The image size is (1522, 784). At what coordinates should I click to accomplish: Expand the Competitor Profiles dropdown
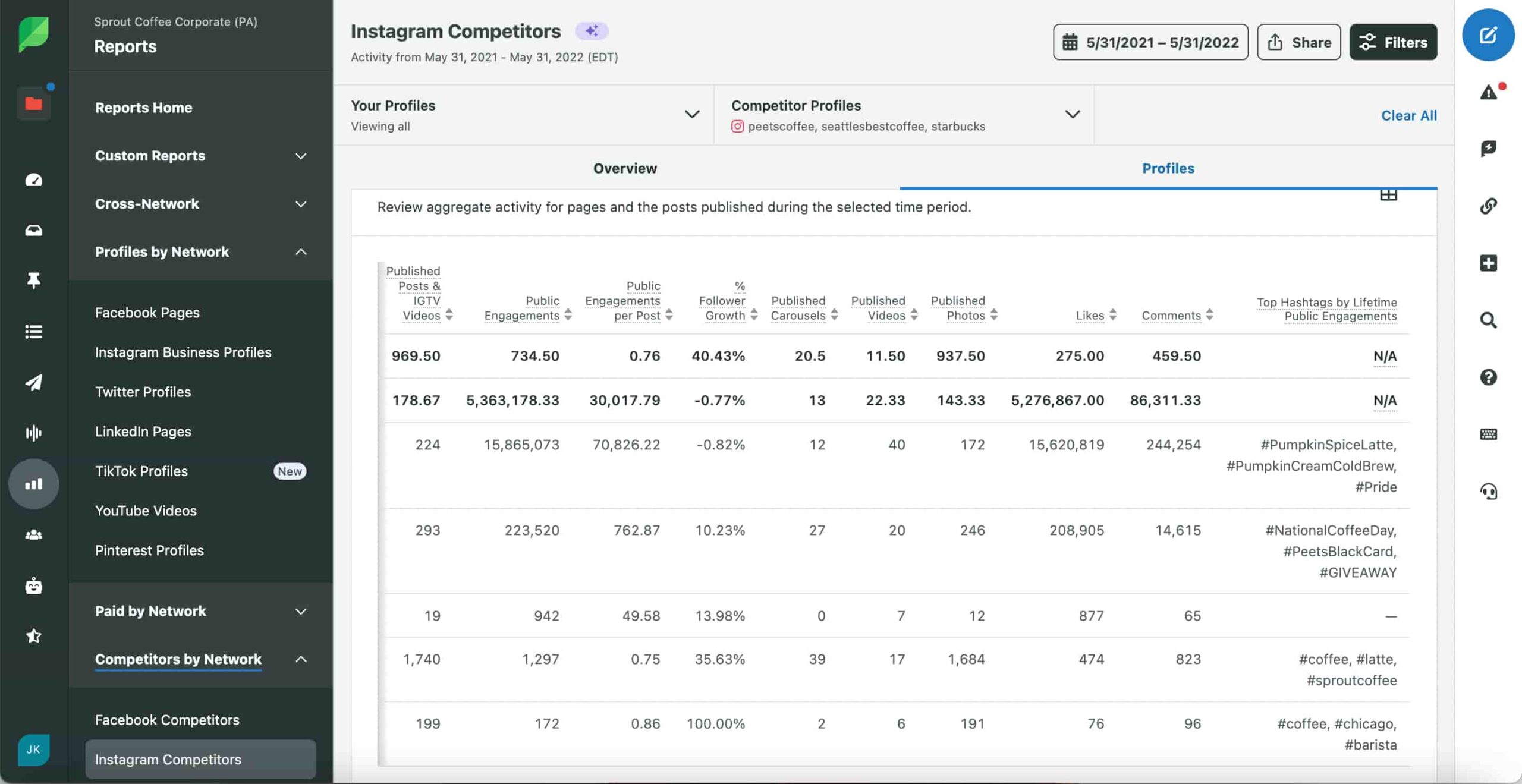pos(1072,114)
